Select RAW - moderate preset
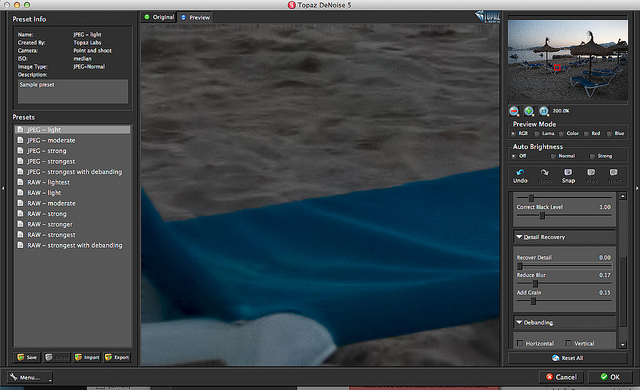640x390 pixels. coord(73,203)
